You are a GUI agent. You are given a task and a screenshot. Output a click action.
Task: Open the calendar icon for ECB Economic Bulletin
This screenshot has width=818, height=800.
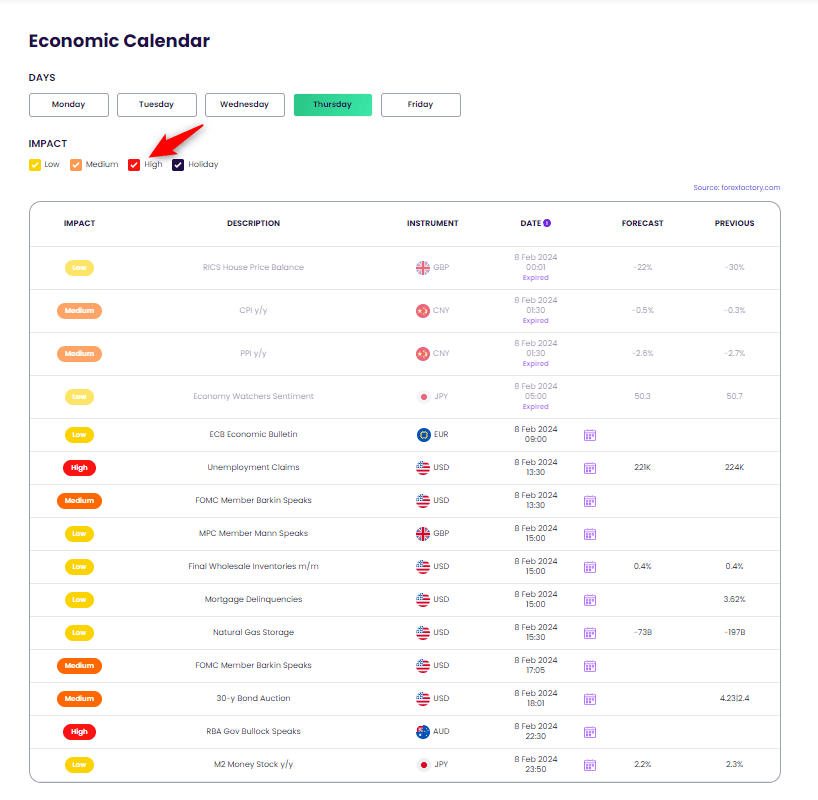click(x=590, y=435)
